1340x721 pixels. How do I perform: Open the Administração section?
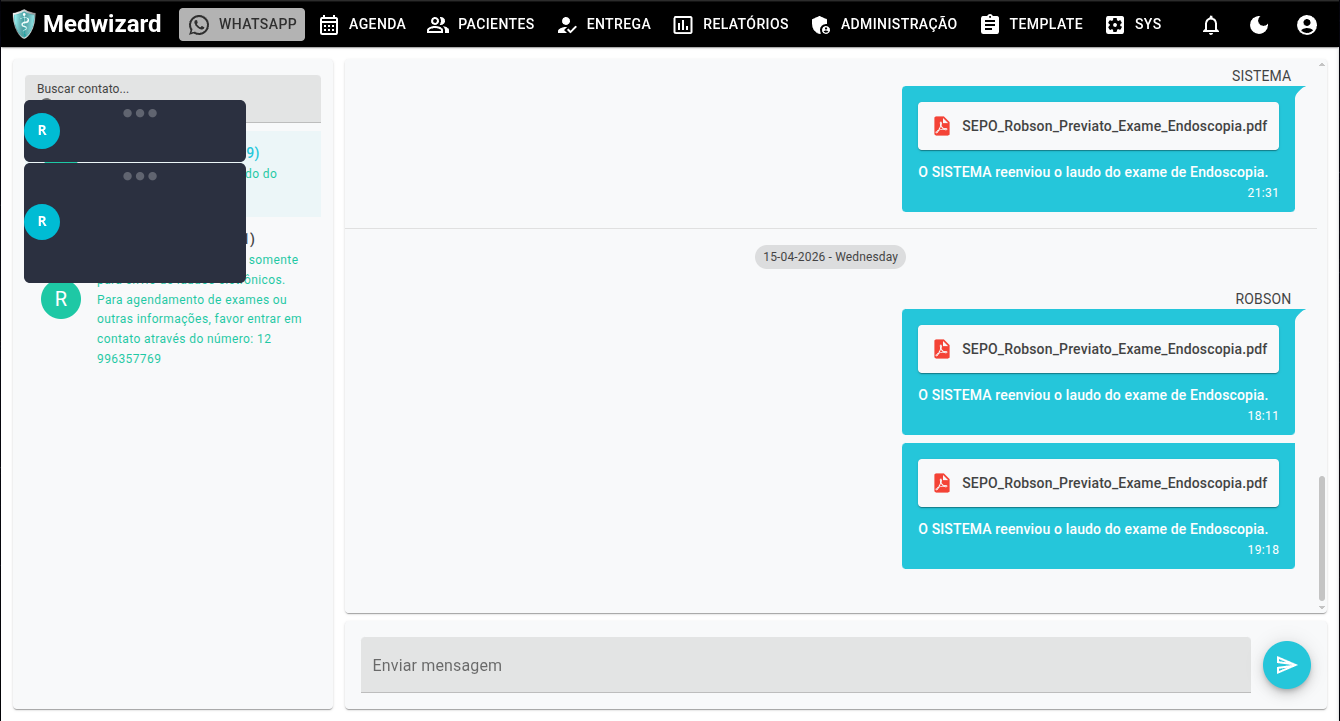(x=884, y=24)
